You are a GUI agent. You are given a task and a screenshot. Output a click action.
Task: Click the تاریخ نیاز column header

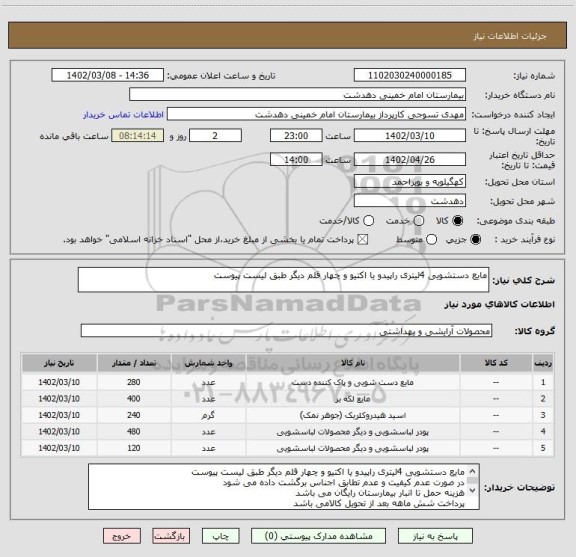tap(59, 363)
